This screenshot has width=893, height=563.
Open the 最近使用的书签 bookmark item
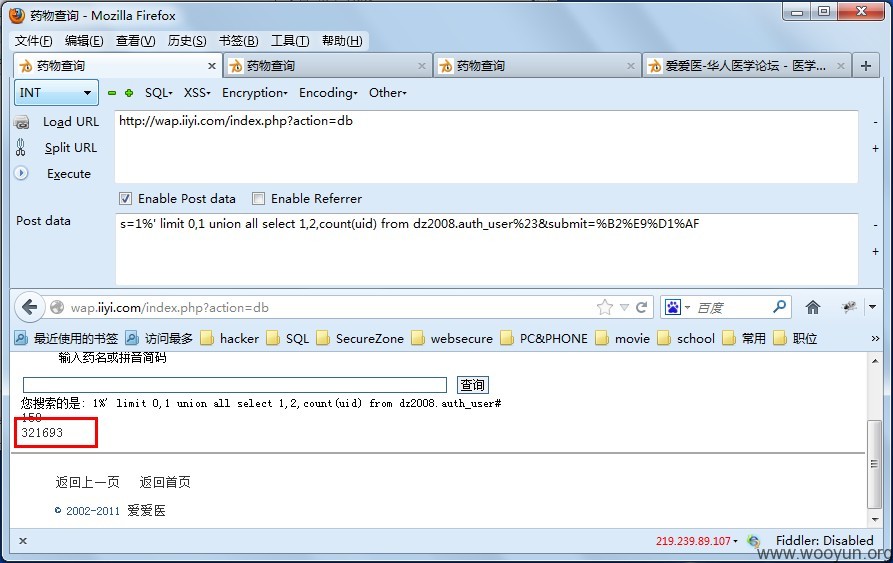(66, 339)
